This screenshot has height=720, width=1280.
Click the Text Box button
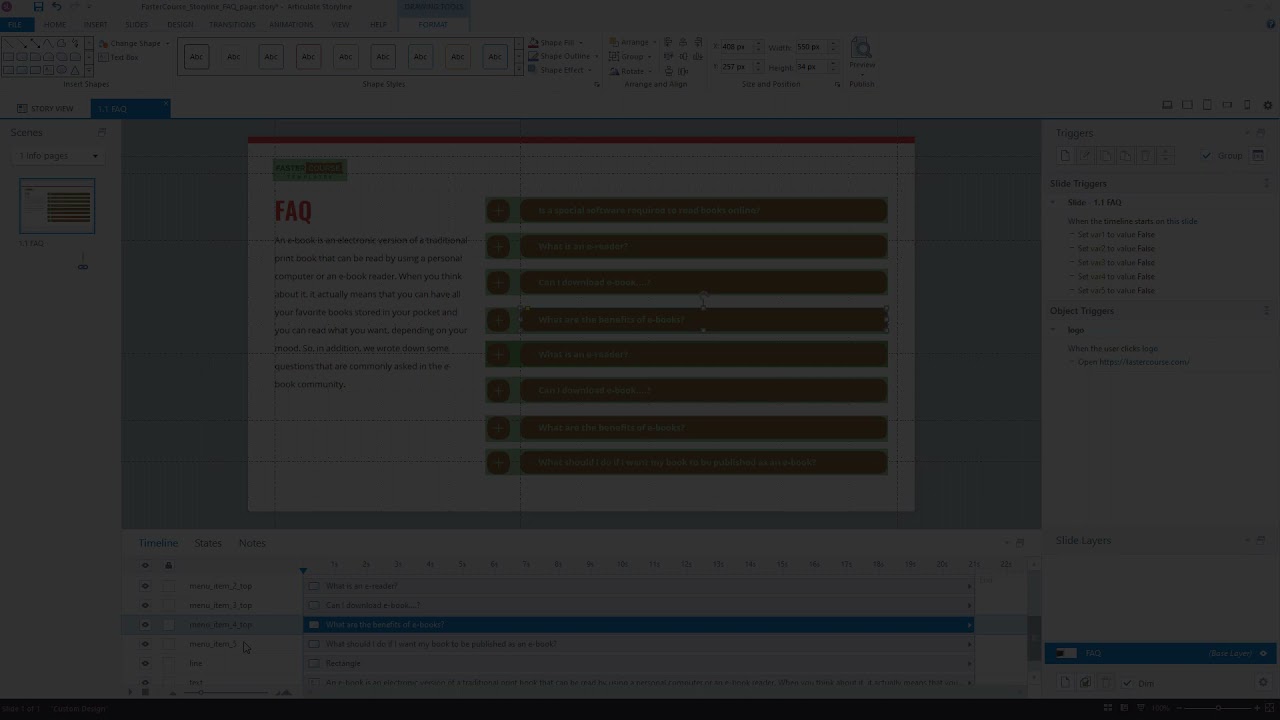[x=120, y=57]
